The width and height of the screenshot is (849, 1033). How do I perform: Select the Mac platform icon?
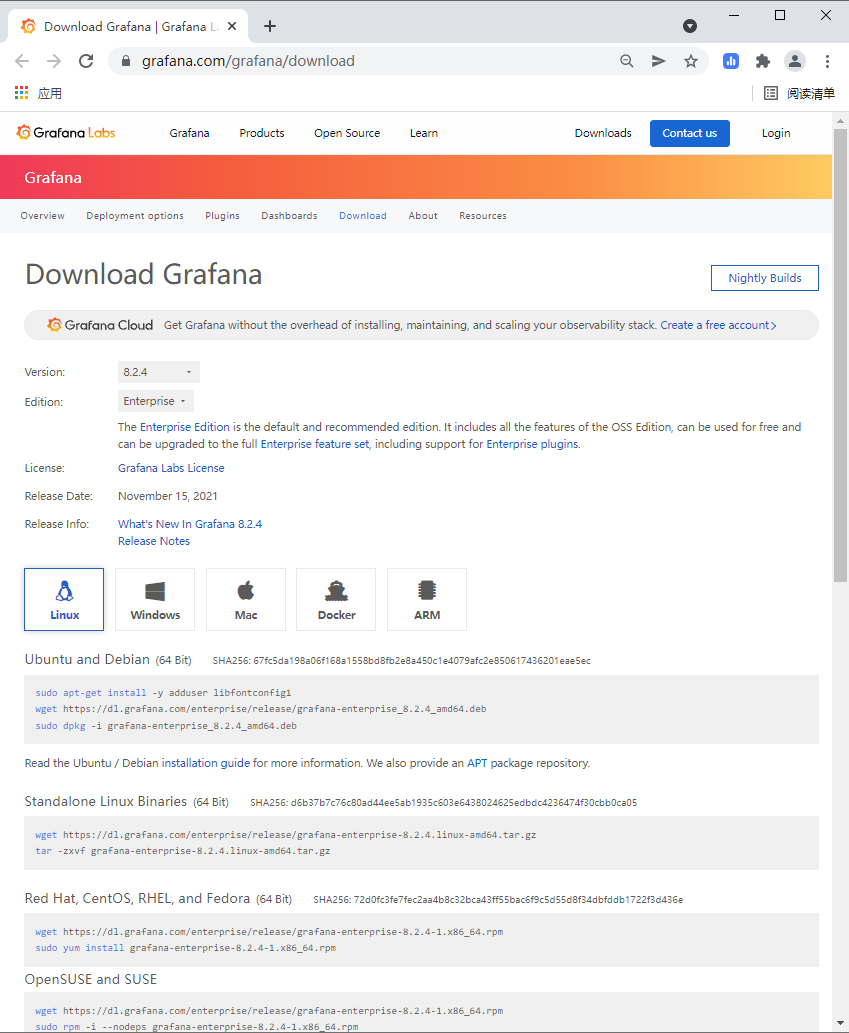tap(245, 599)
